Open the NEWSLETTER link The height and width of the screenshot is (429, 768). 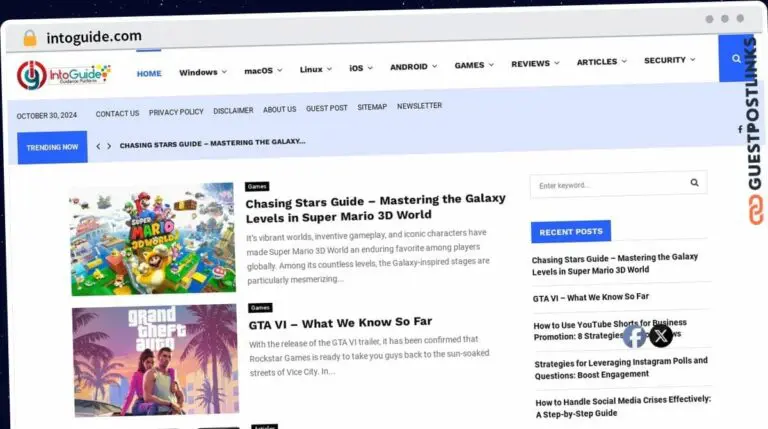coord(419,106)
